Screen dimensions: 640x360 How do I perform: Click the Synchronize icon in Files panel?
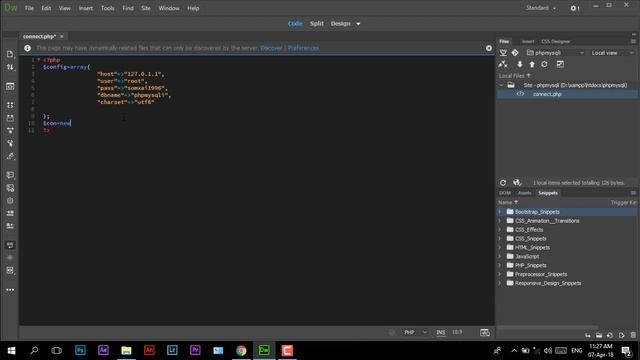click(544, 64)
